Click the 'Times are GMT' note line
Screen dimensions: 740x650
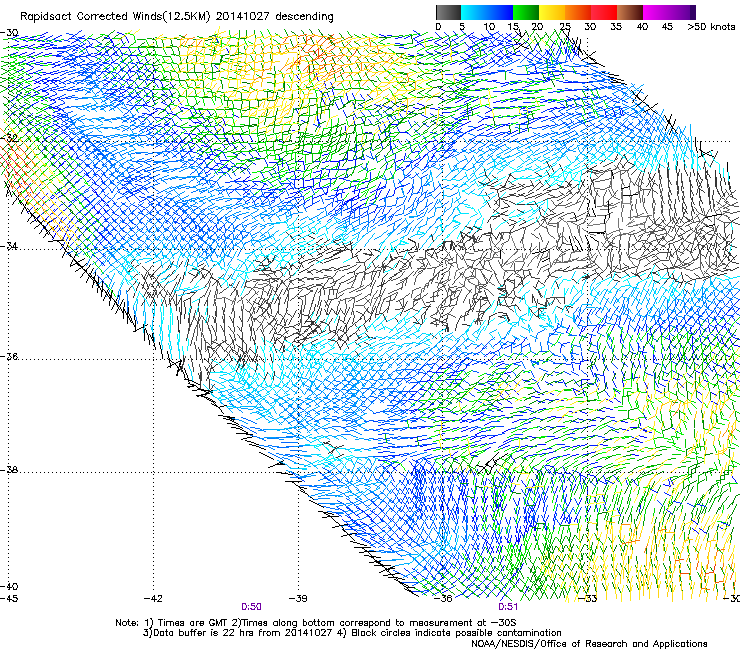click(316, 623)
